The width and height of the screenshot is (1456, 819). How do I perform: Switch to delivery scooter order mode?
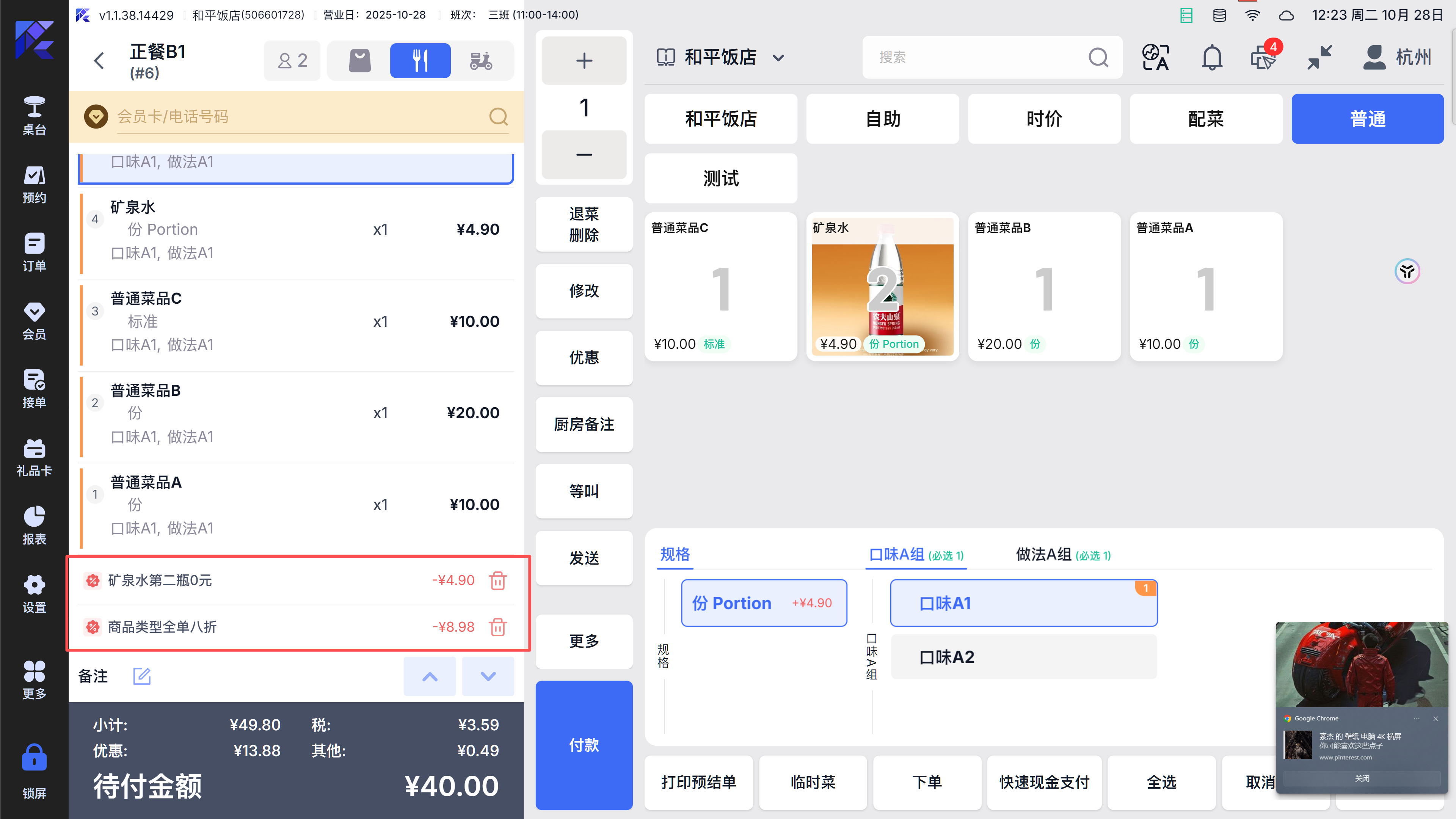click(x=481, y=61)
